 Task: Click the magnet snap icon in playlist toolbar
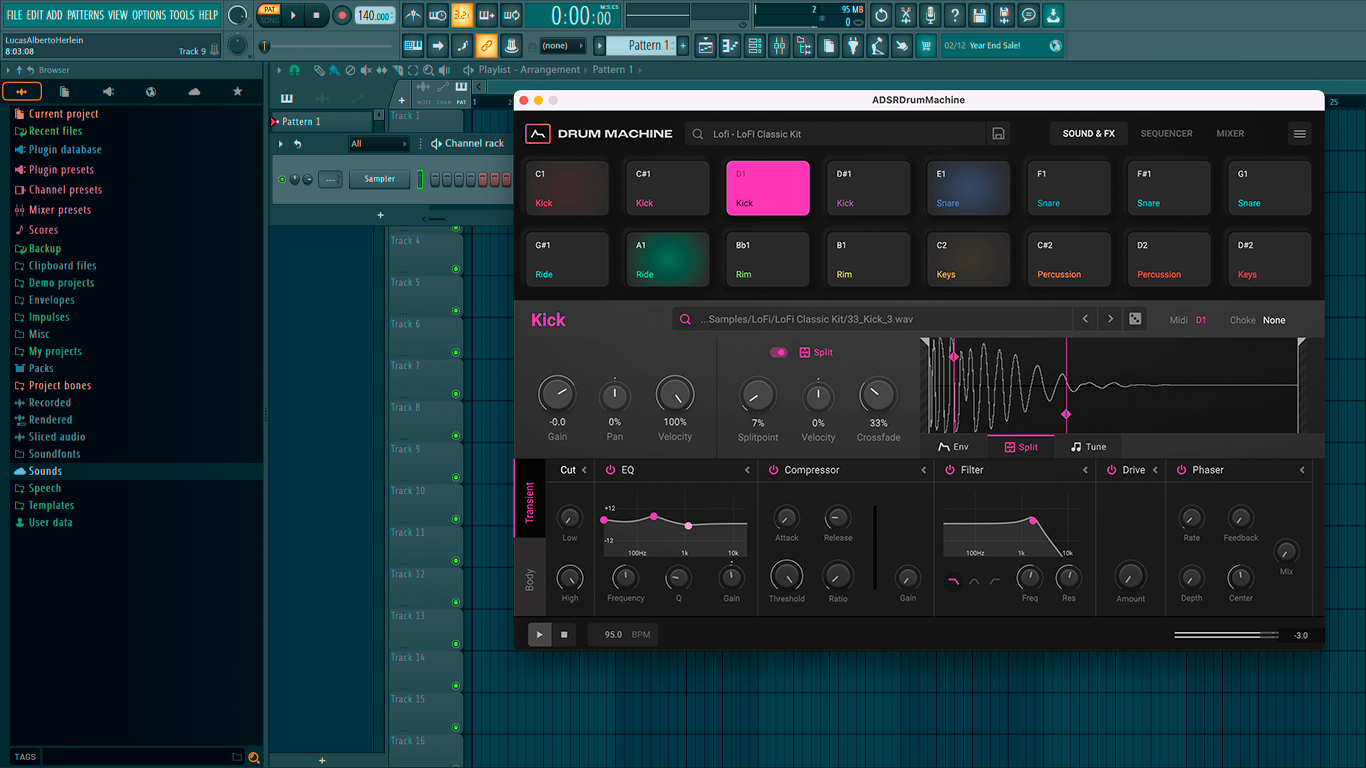[294, 70]
